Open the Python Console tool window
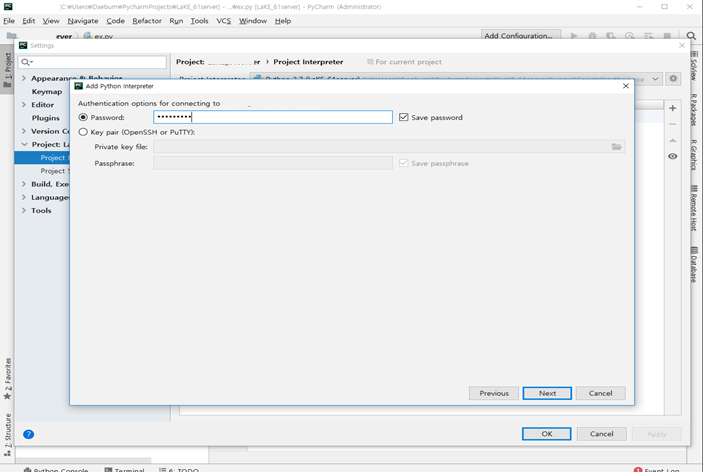Image resolution: width=703 pixels, height=472 pixels. 56,469
